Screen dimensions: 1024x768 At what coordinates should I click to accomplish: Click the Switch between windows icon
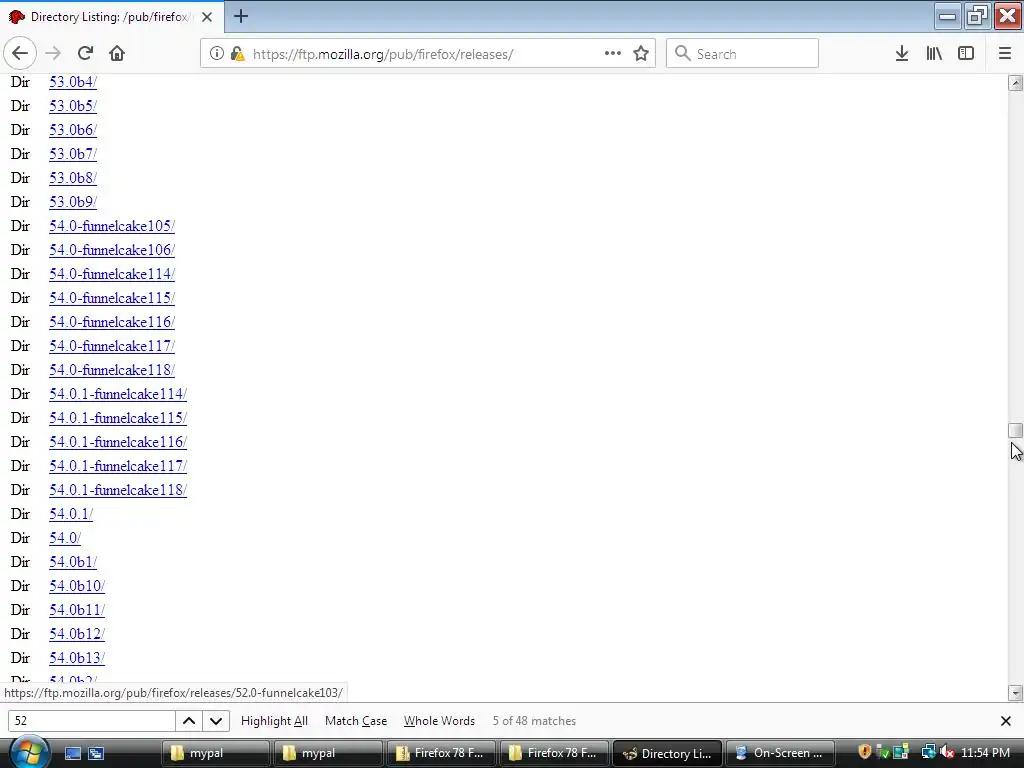coord(96,753)
